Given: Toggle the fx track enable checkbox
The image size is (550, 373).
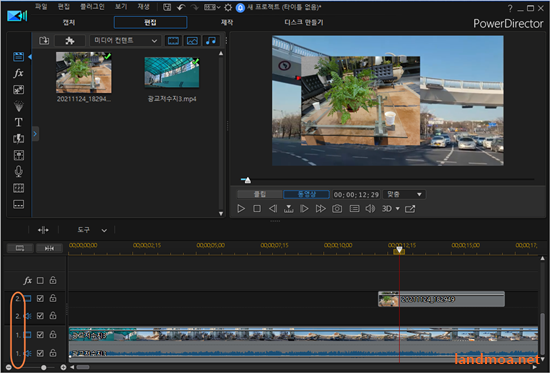Looking at the screenshot, I should tap(40, 280).
